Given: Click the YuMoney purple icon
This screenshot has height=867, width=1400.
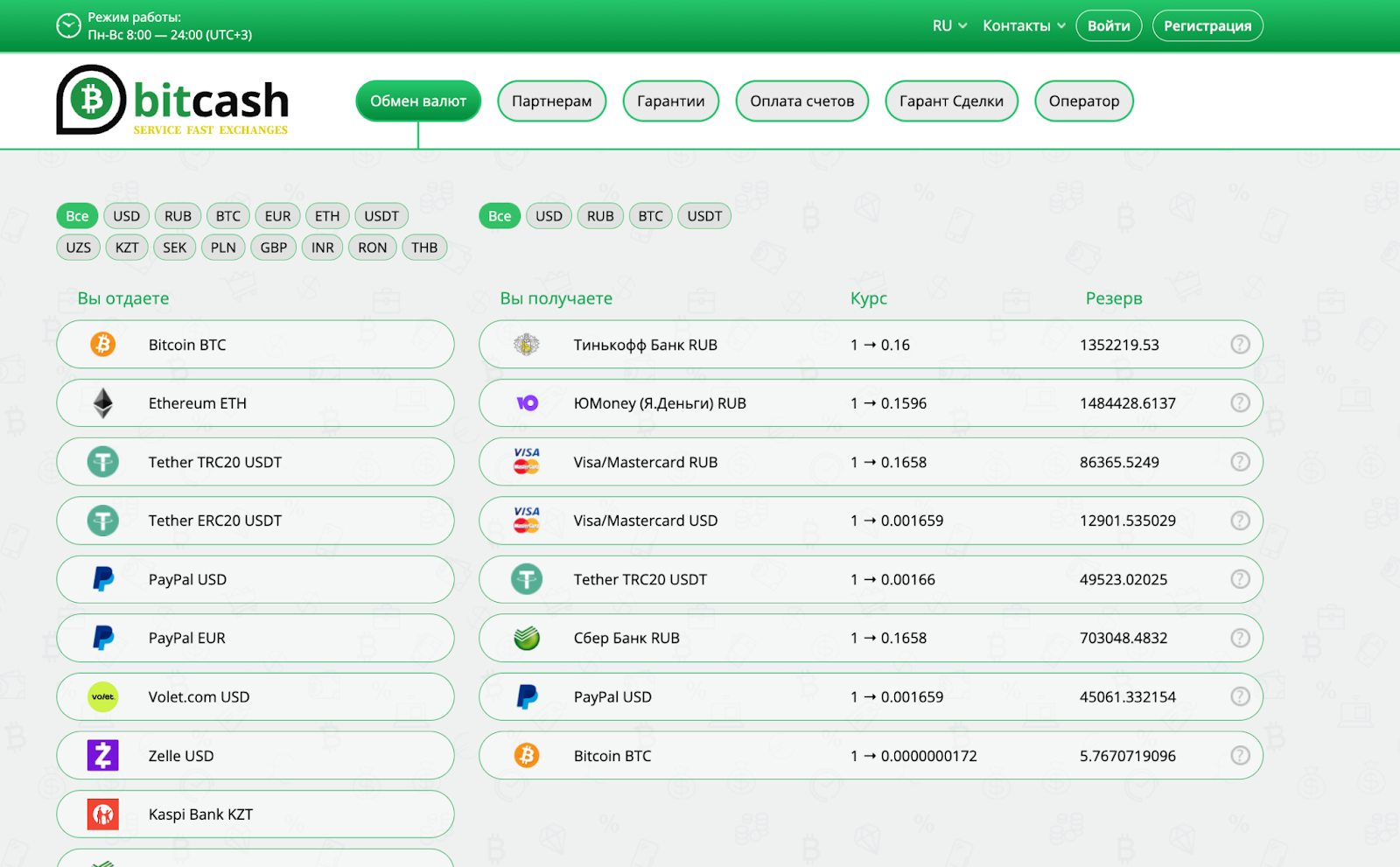Looking at the screenshot, I should pos(527,403).
